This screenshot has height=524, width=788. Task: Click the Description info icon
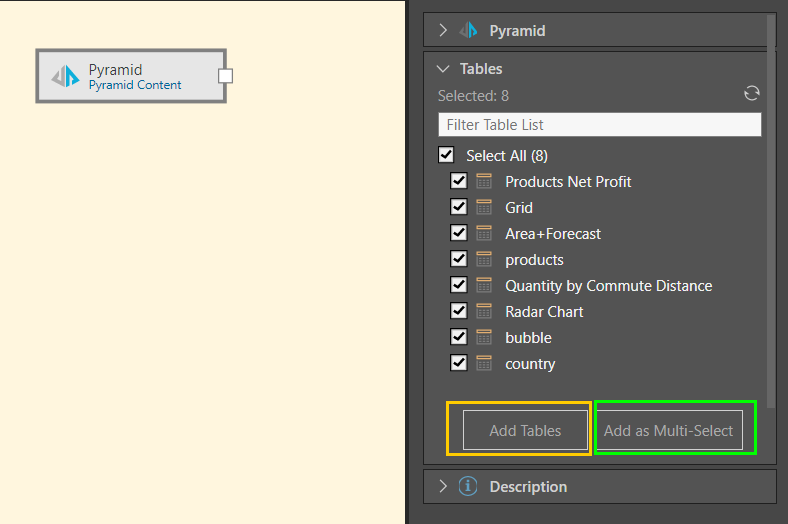[x=468, y=487]
